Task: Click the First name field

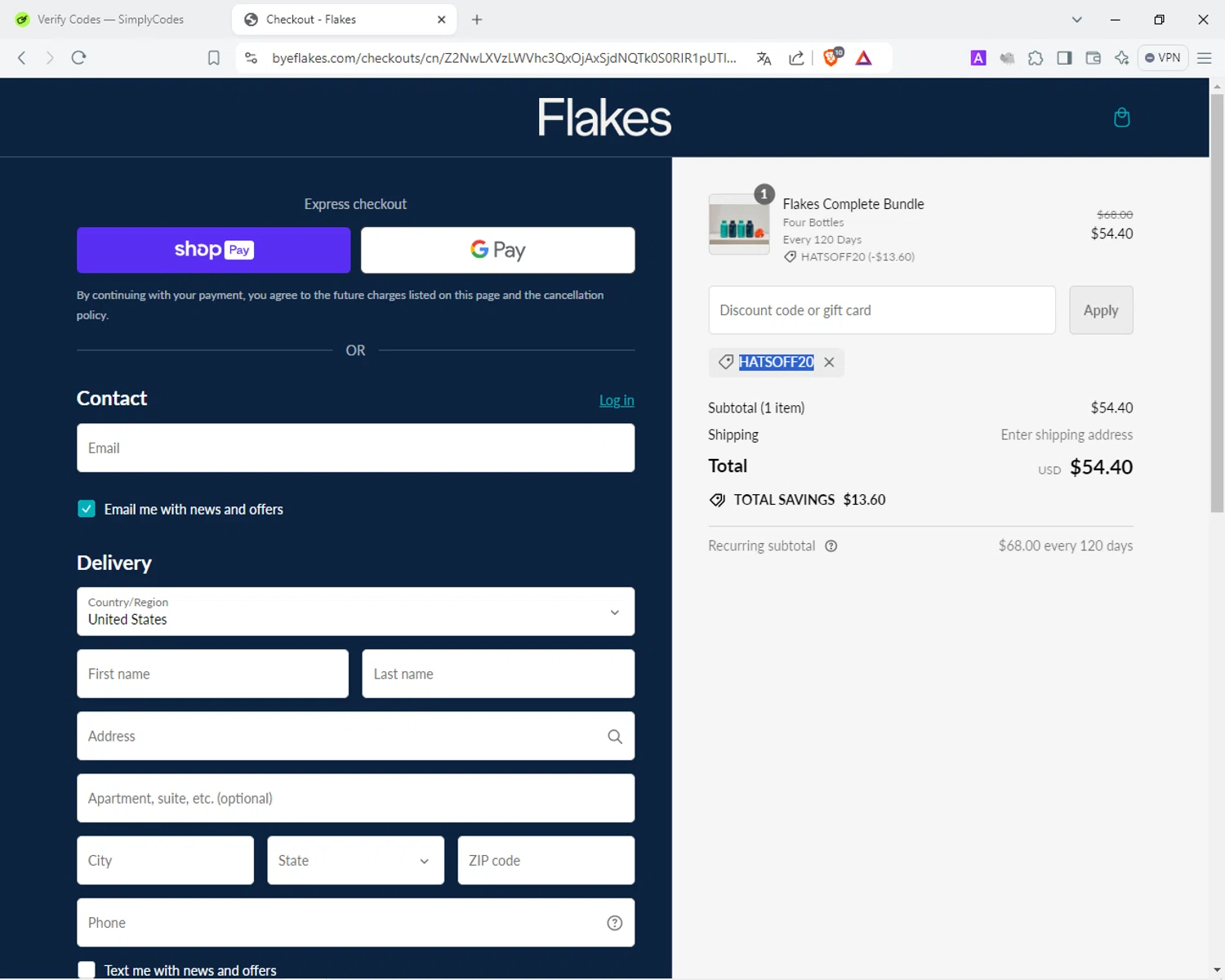Action: (x=212, y=674)
